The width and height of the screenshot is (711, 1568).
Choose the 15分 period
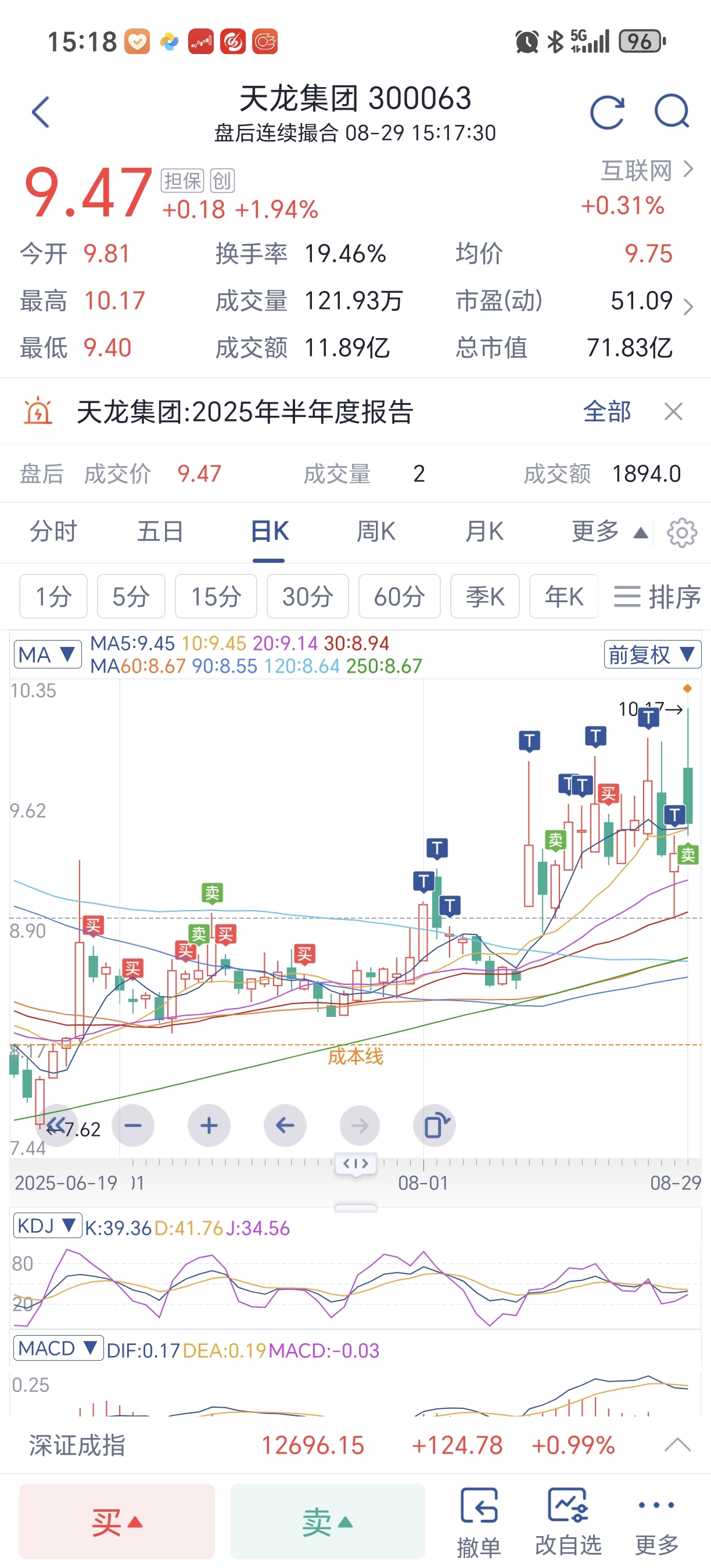pyautogui.click(x=216, y=596)
